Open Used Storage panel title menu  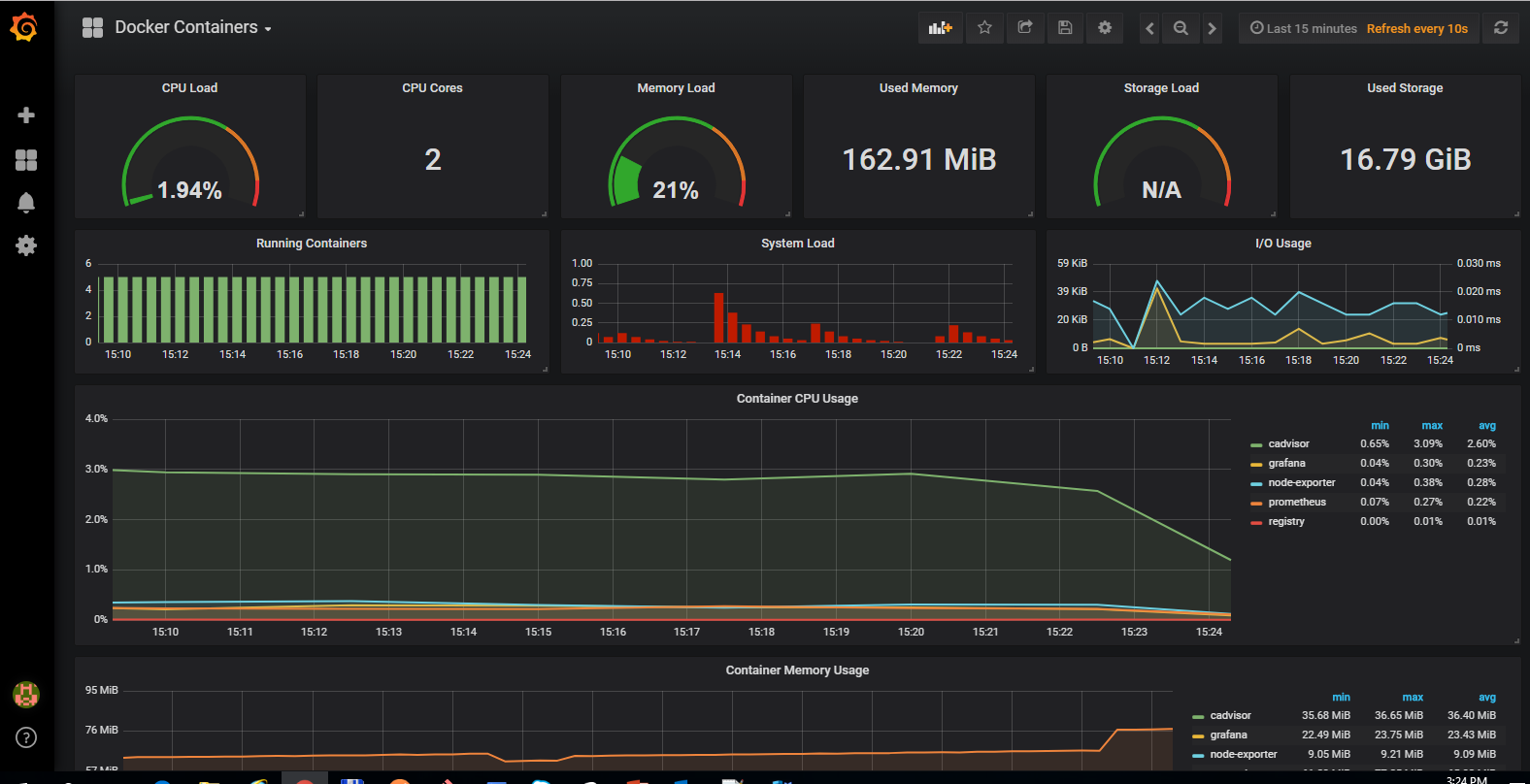click(x=1405, y=88)
